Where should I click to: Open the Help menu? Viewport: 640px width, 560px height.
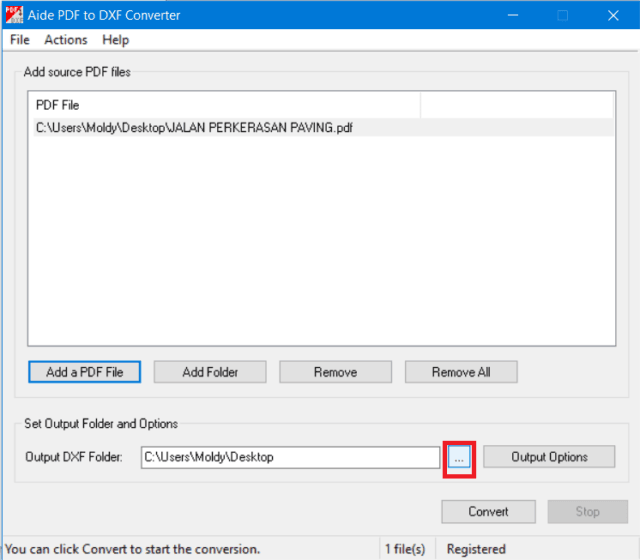[116, 40]
